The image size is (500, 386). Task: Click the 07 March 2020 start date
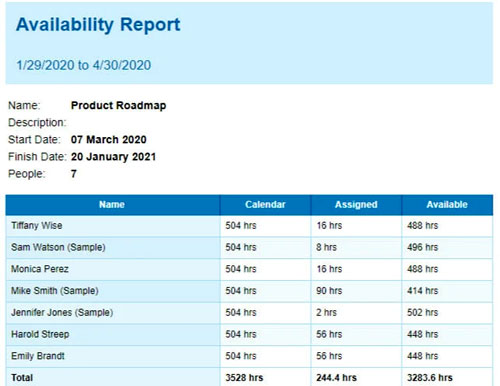(x=109, y=139)
